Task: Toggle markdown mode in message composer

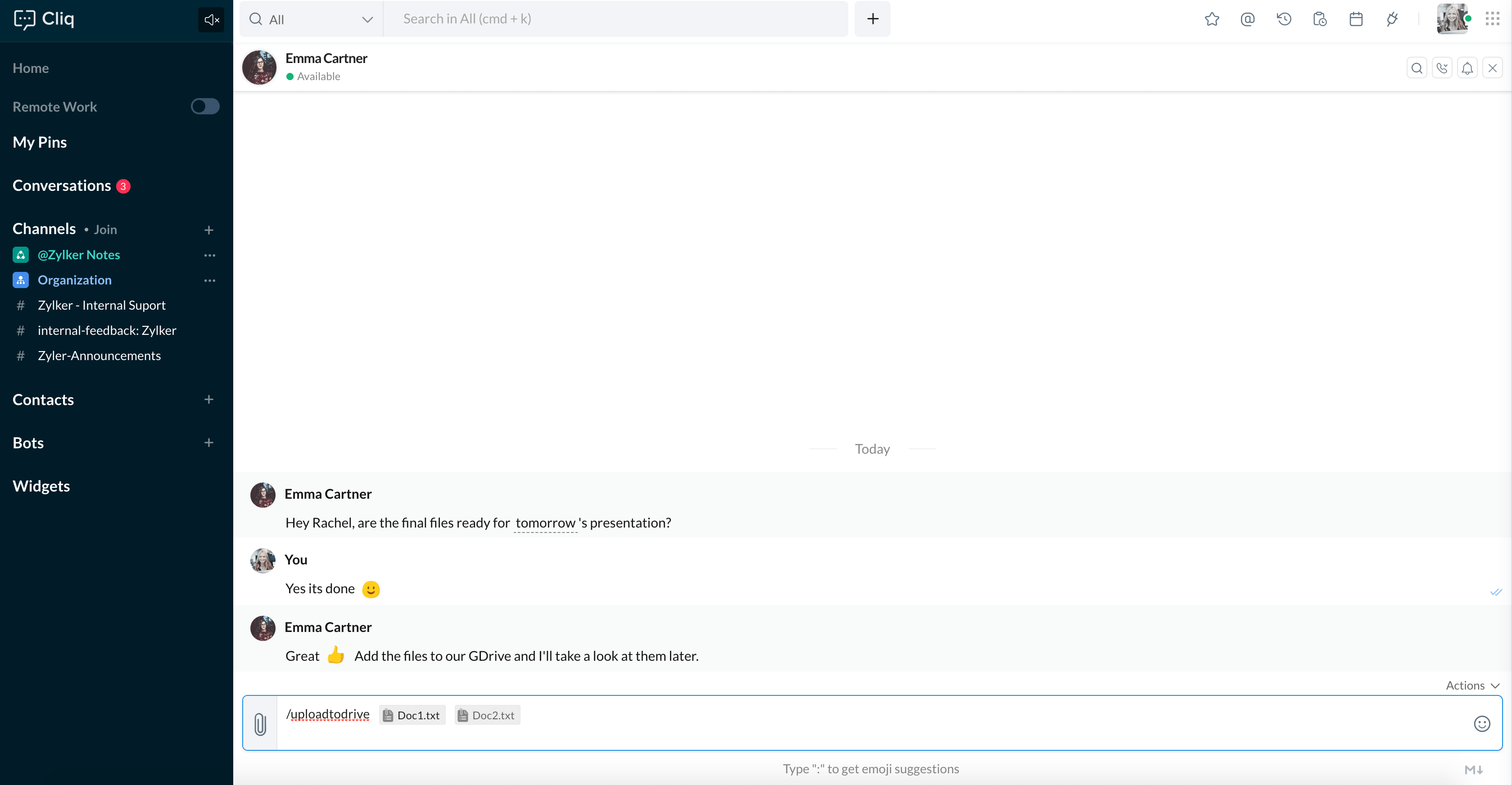Action: pos(1473,770)
